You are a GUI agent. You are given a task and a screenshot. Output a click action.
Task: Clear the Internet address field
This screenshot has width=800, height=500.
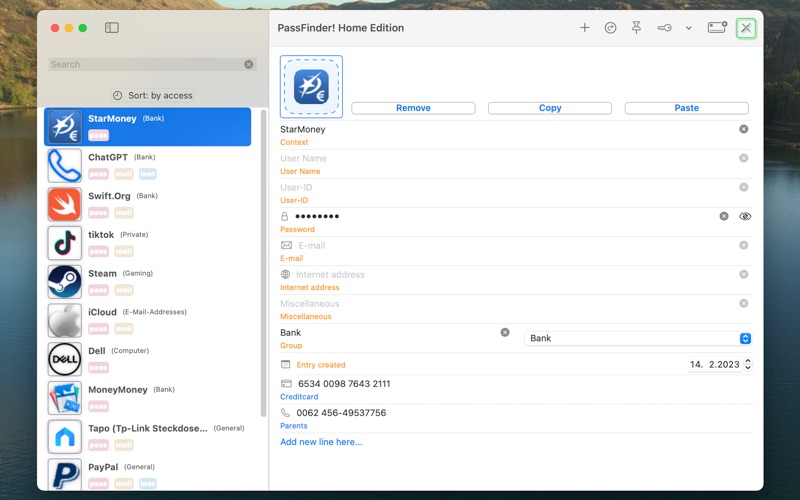(x=744, y=274)
